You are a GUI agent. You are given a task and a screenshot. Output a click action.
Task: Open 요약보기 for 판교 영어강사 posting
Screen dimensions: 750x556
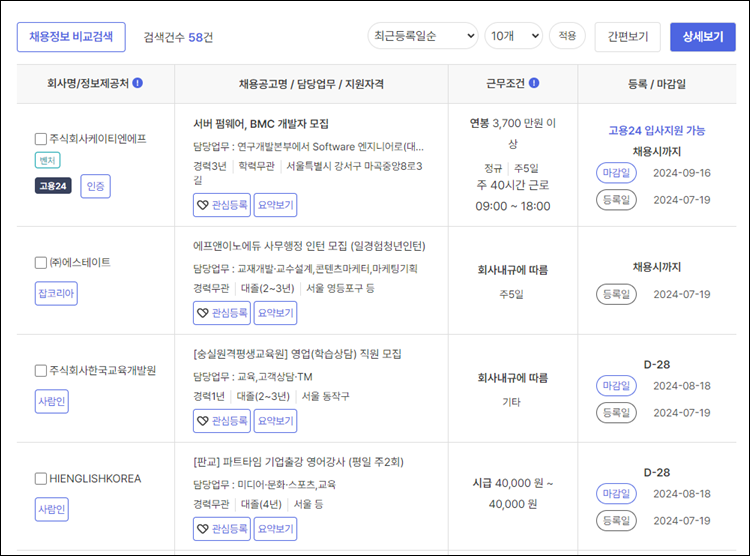pyautogui.click(x=276, y=529)
